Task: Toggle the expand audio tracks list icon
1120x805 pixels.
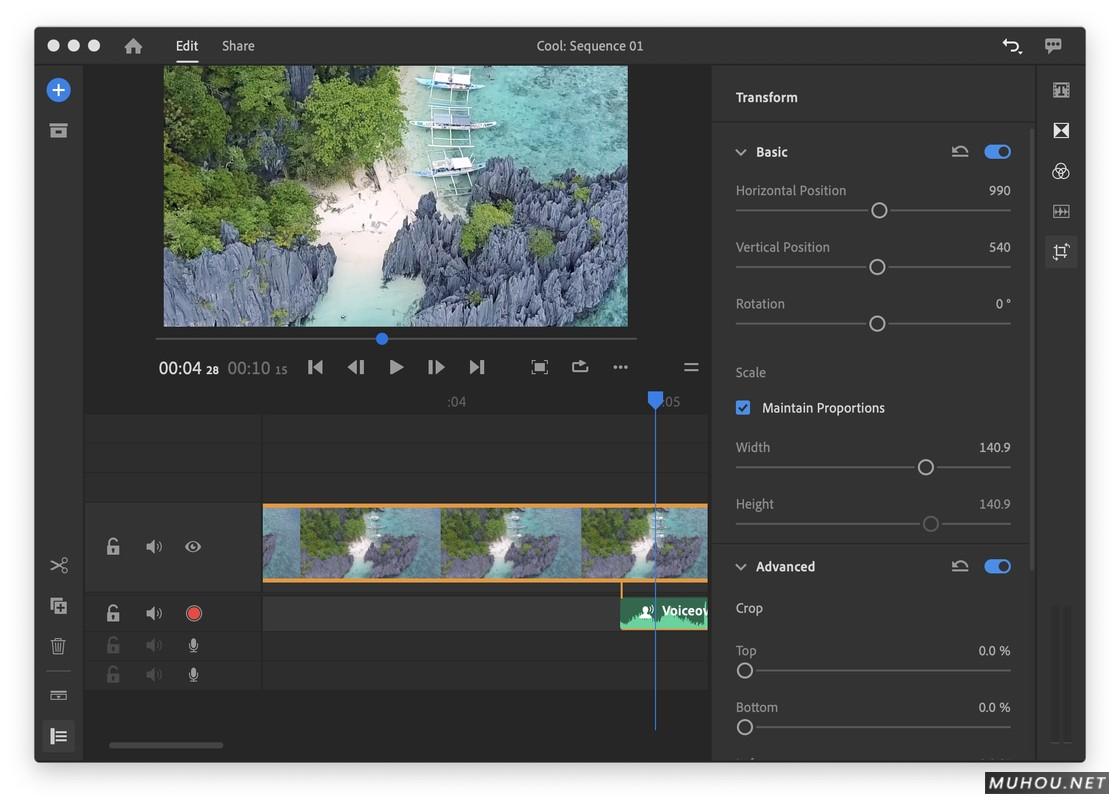Action: click(59, 736)
